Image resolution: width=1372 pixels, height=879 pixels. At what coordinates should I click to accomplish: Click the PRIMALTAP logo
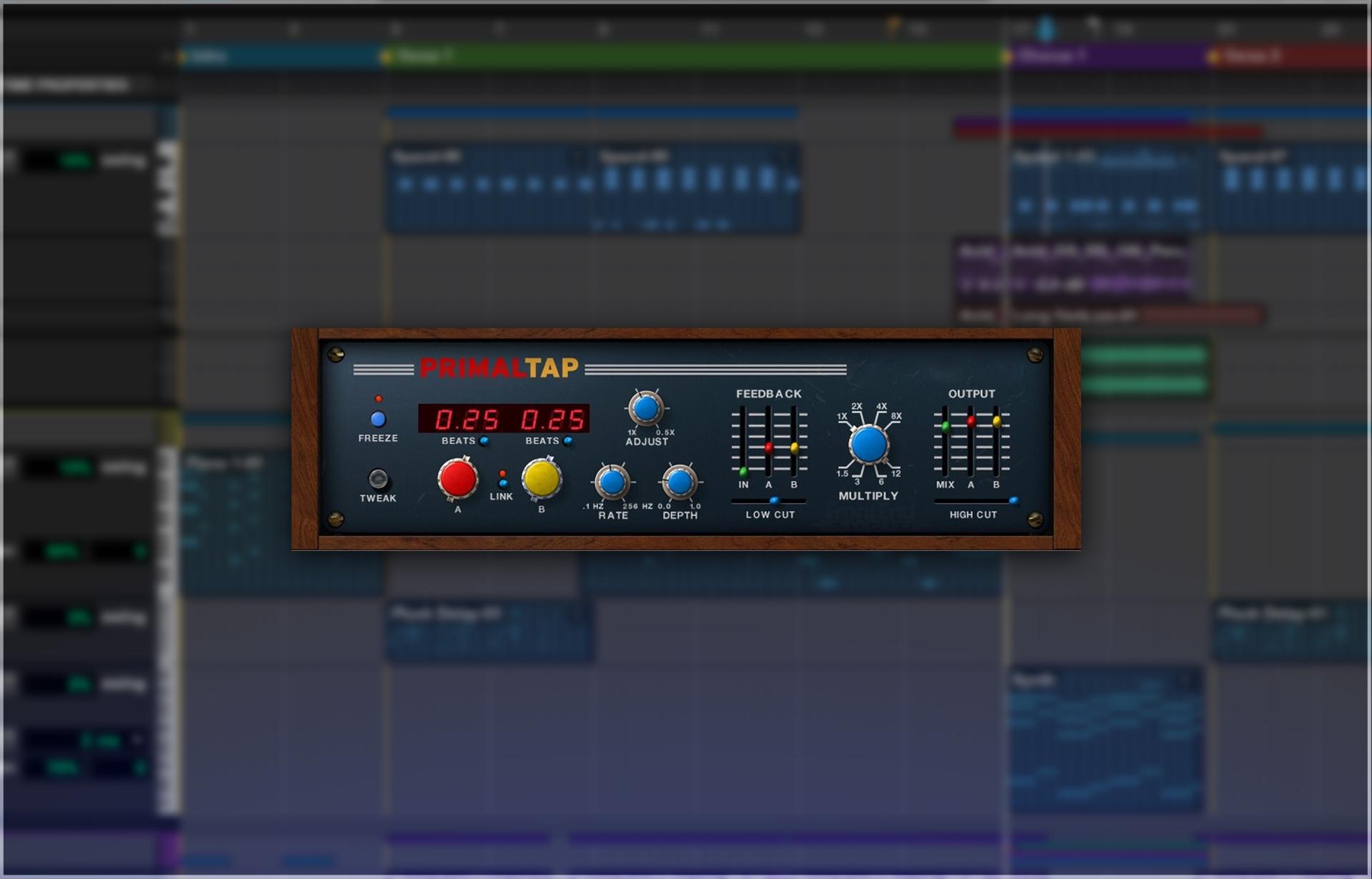499,368
